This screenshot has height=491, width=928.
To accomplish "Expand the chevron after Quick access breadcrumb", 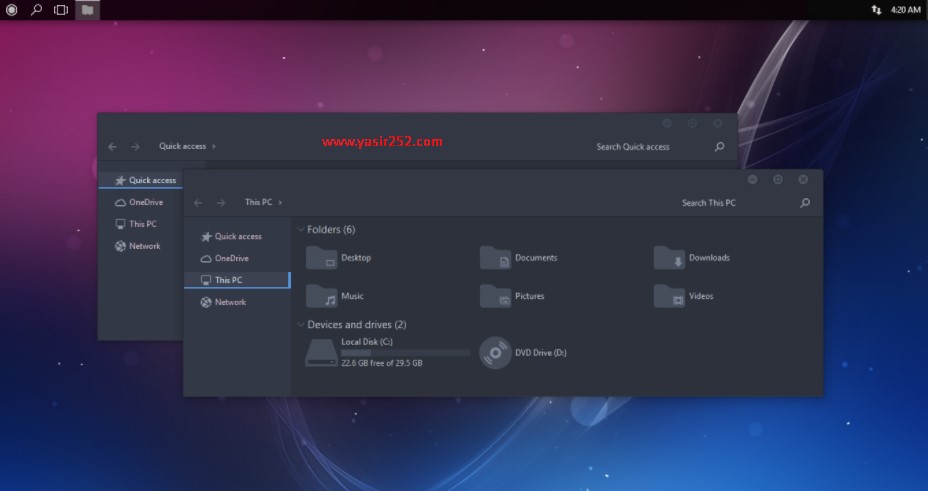I will (x=214, y=146).
